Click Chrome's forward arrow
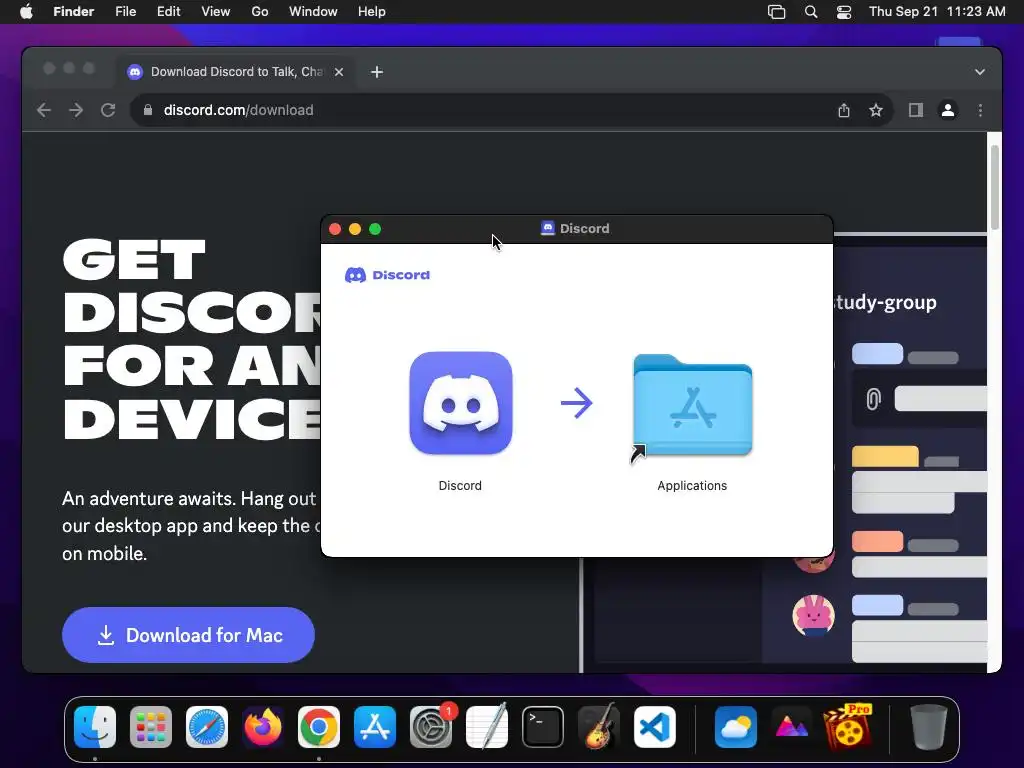The width and height of the screenshot is (1024, 768). coord(76,110)
